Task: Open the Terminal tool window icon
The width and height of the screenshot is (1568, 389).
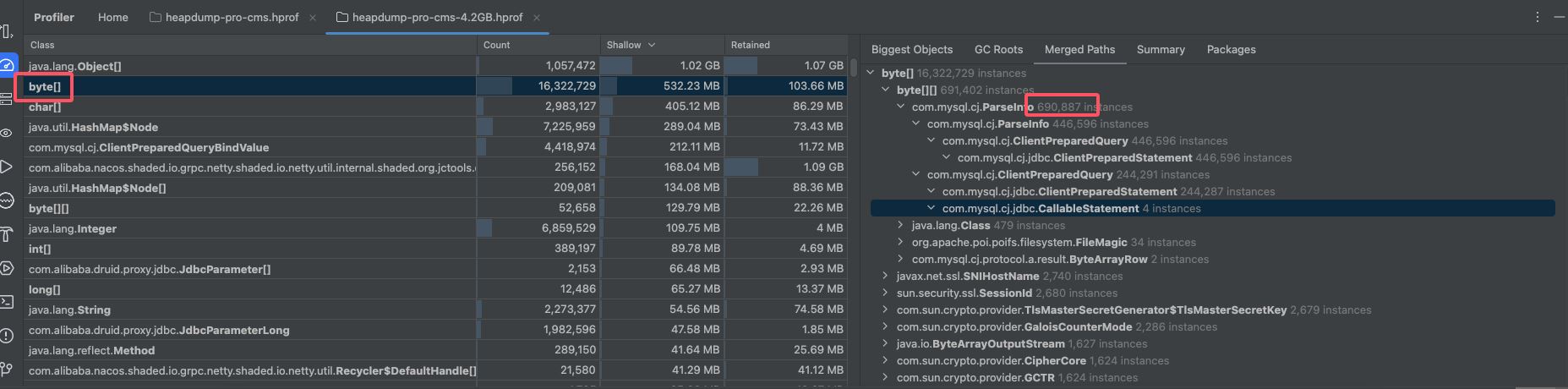Action: coord(7,302)
